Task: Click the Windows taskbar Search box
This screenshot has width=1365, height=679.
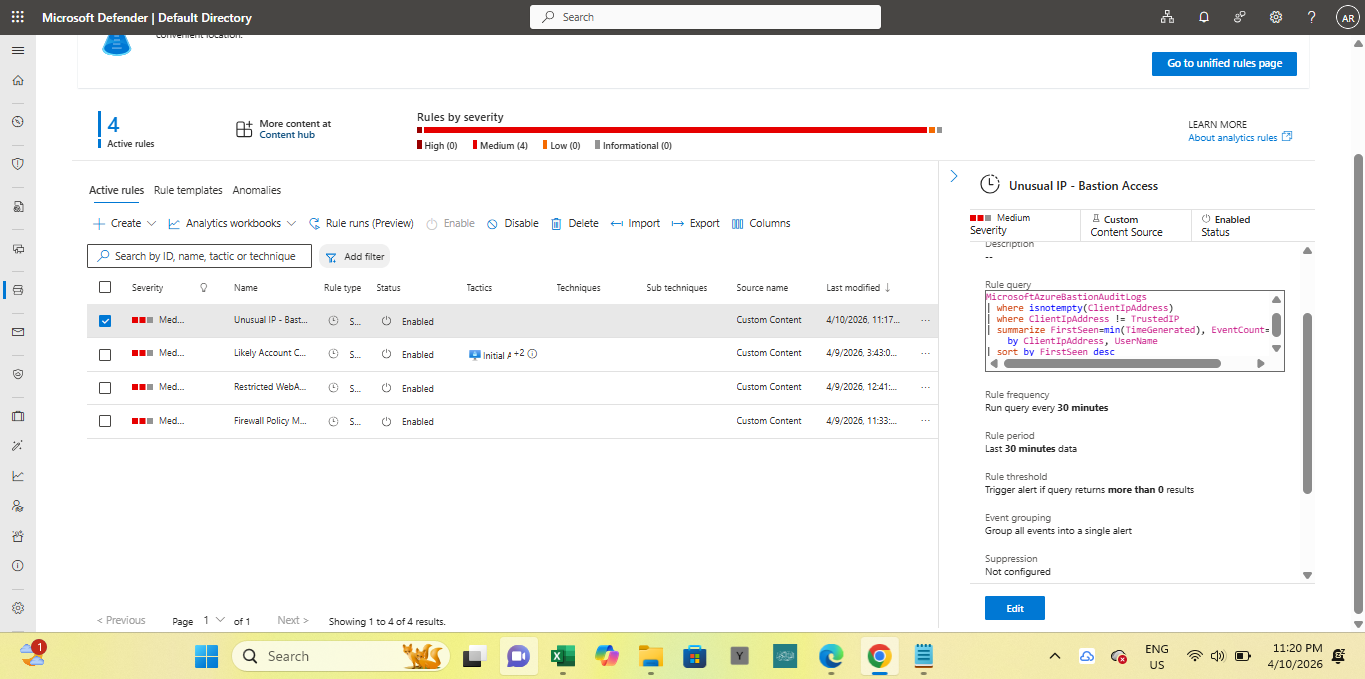Action: coord(341,656)
